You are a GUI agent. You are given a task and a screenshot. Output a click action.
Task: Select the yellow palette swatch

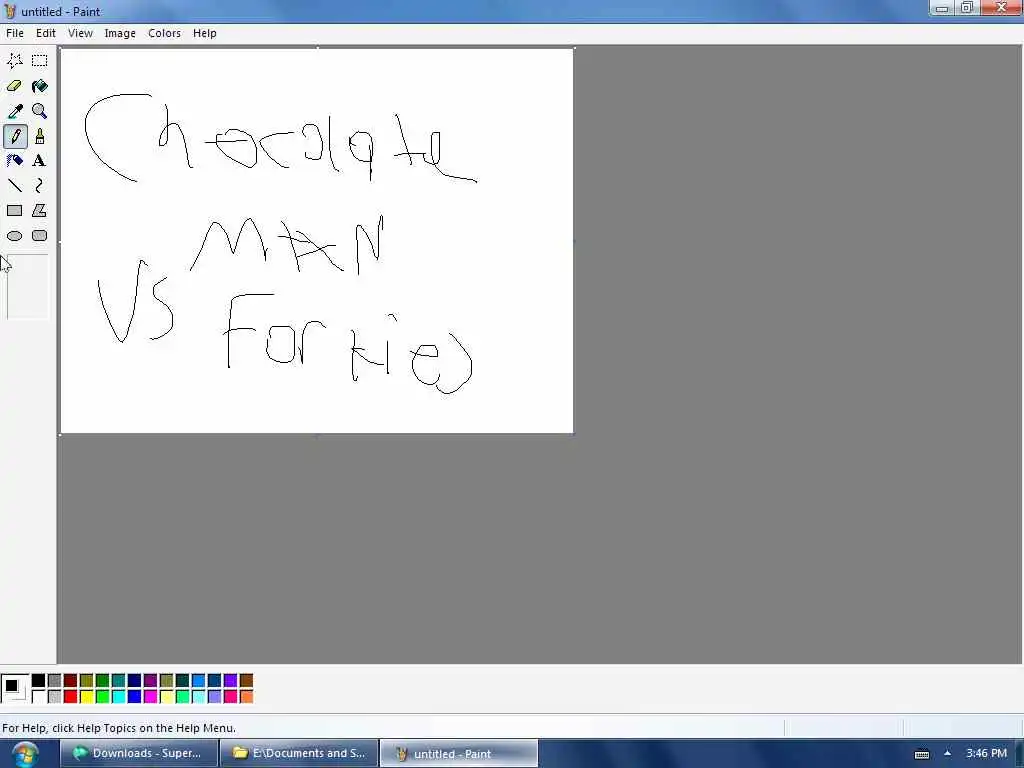click(x=86, y=697)
